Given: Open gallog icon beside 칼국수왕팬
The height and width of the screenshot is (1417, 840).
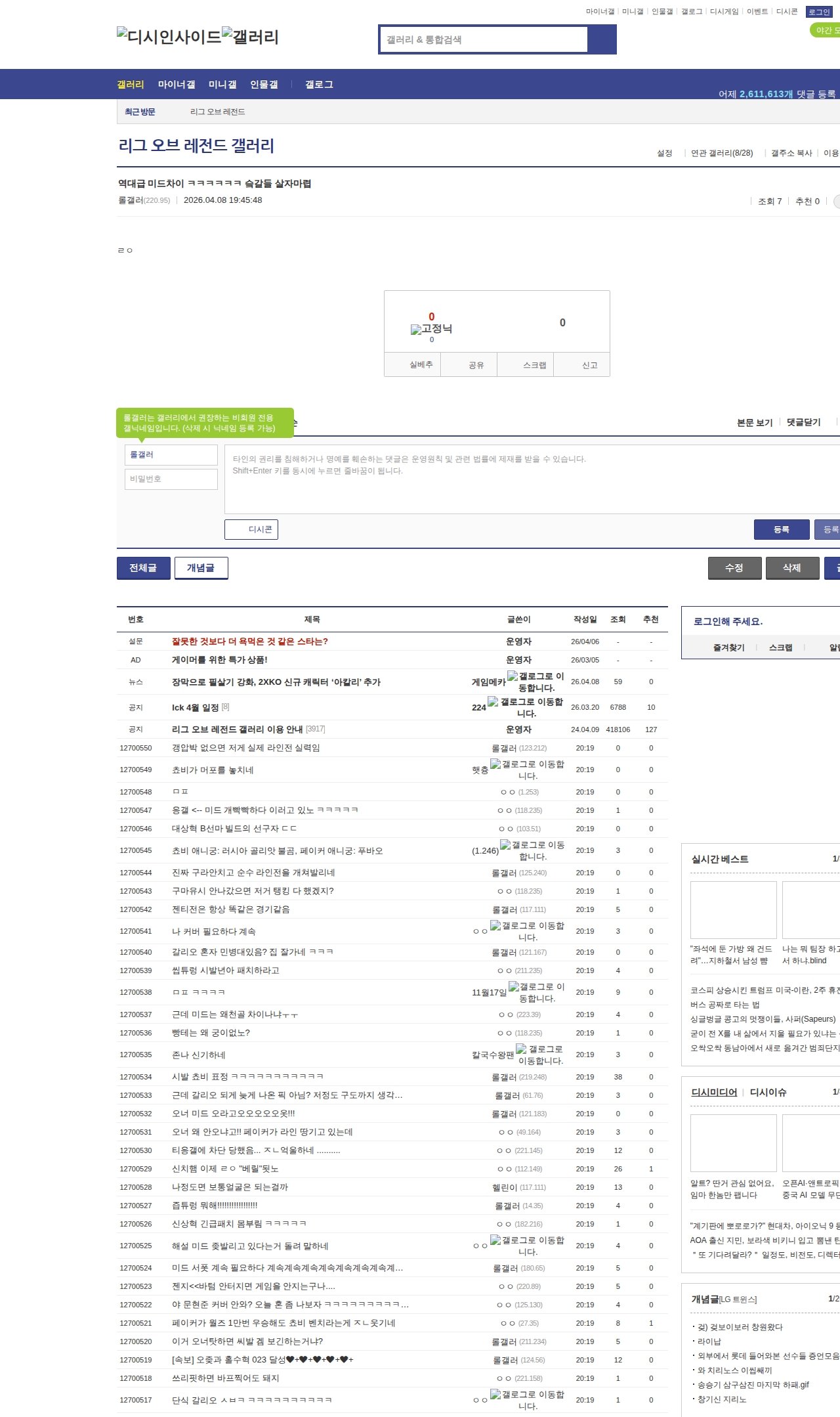Looking at the screenshot, I should pyautogui.click(x=521, y=1049).
